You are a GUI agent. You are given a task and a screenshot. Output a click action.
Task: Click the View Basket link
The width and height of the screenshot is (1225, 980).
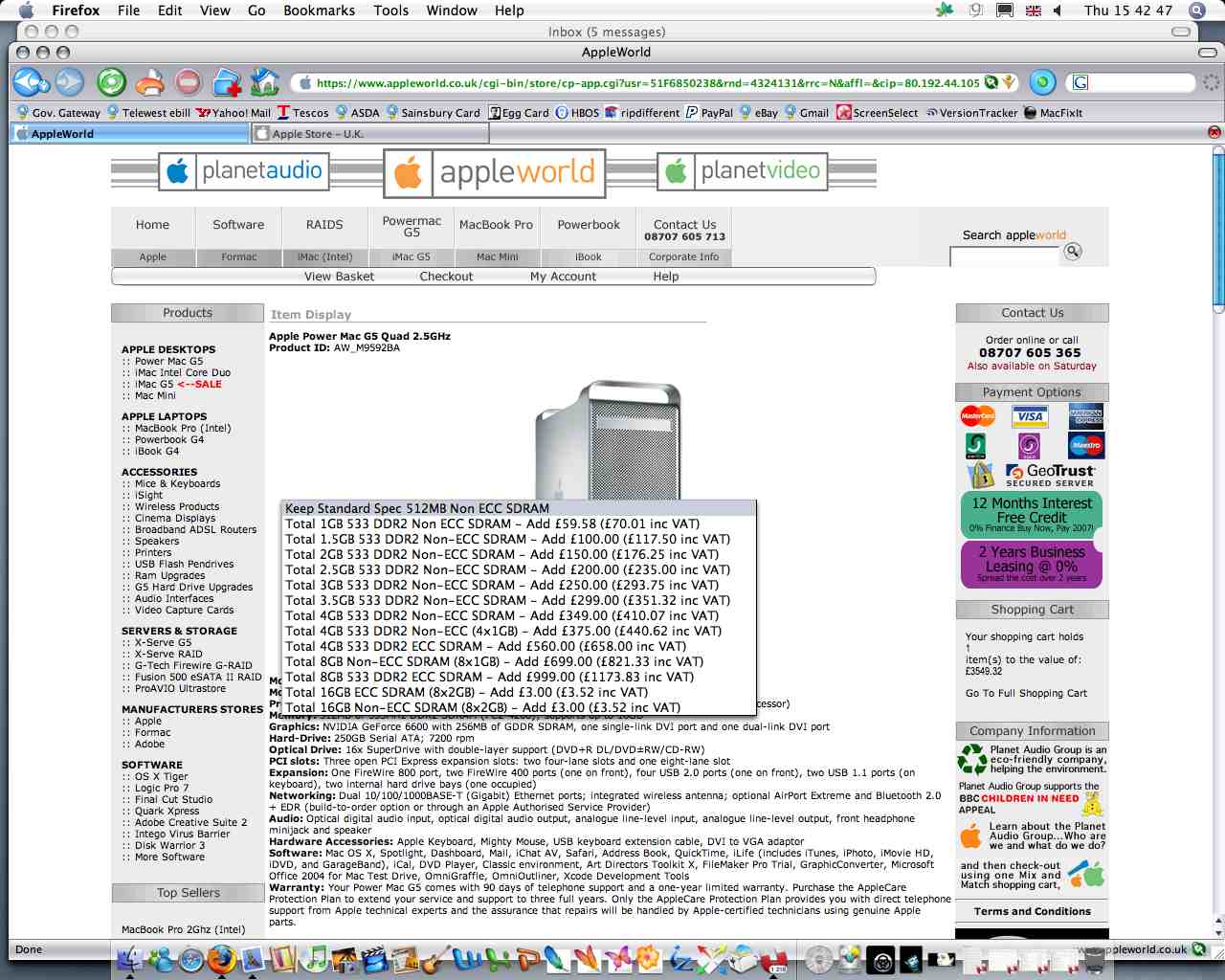(x=339, y=277)
